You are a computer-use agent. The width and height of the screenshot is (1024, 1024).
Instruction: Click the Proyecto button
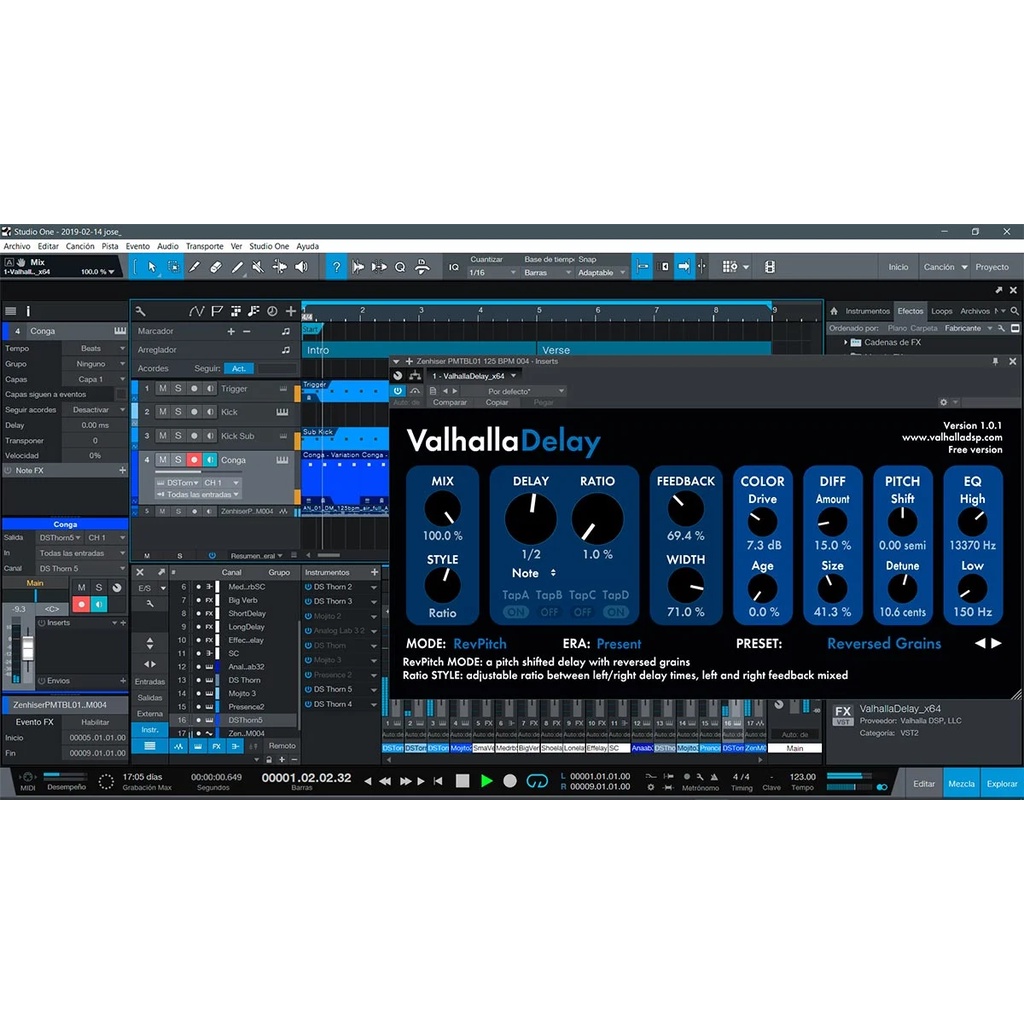992,266
